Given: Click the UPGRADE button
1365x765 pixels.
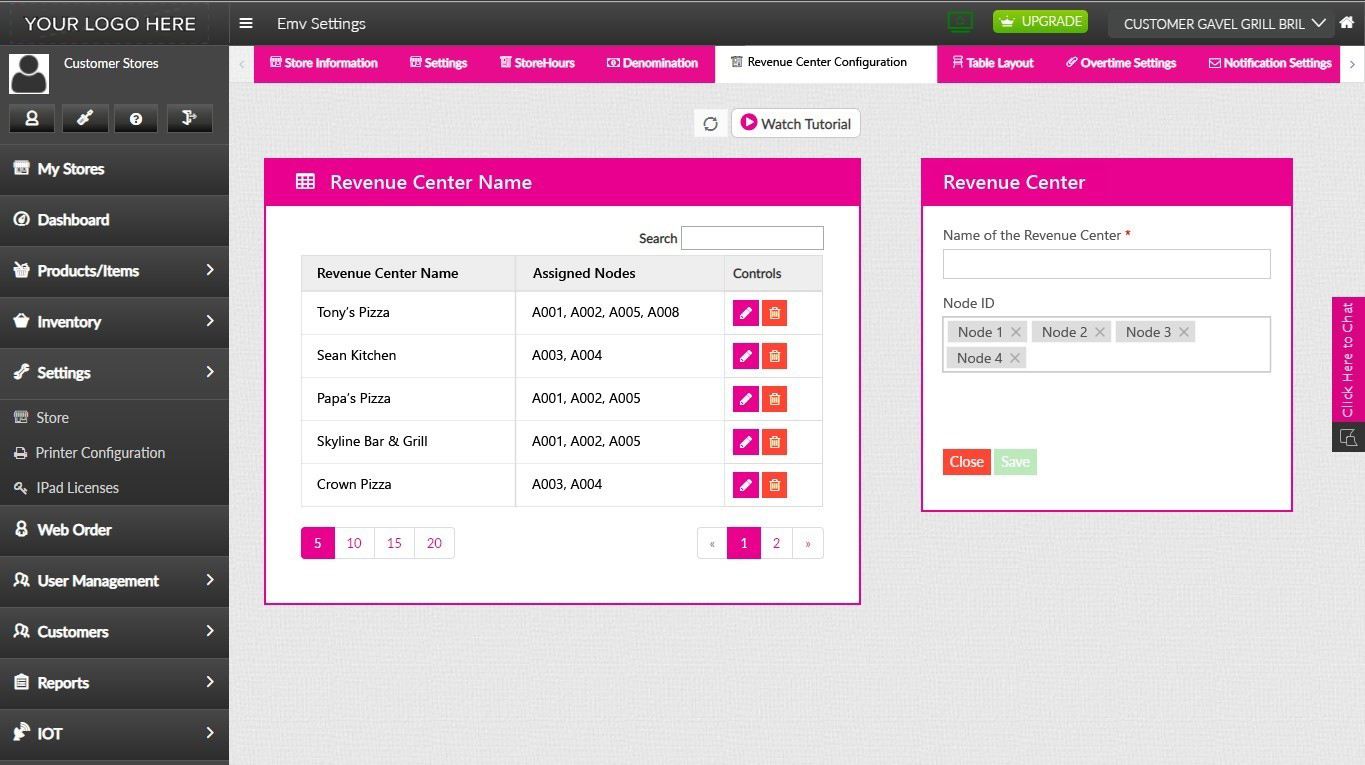Looking at the screenshot, I should click(1040, 22).
